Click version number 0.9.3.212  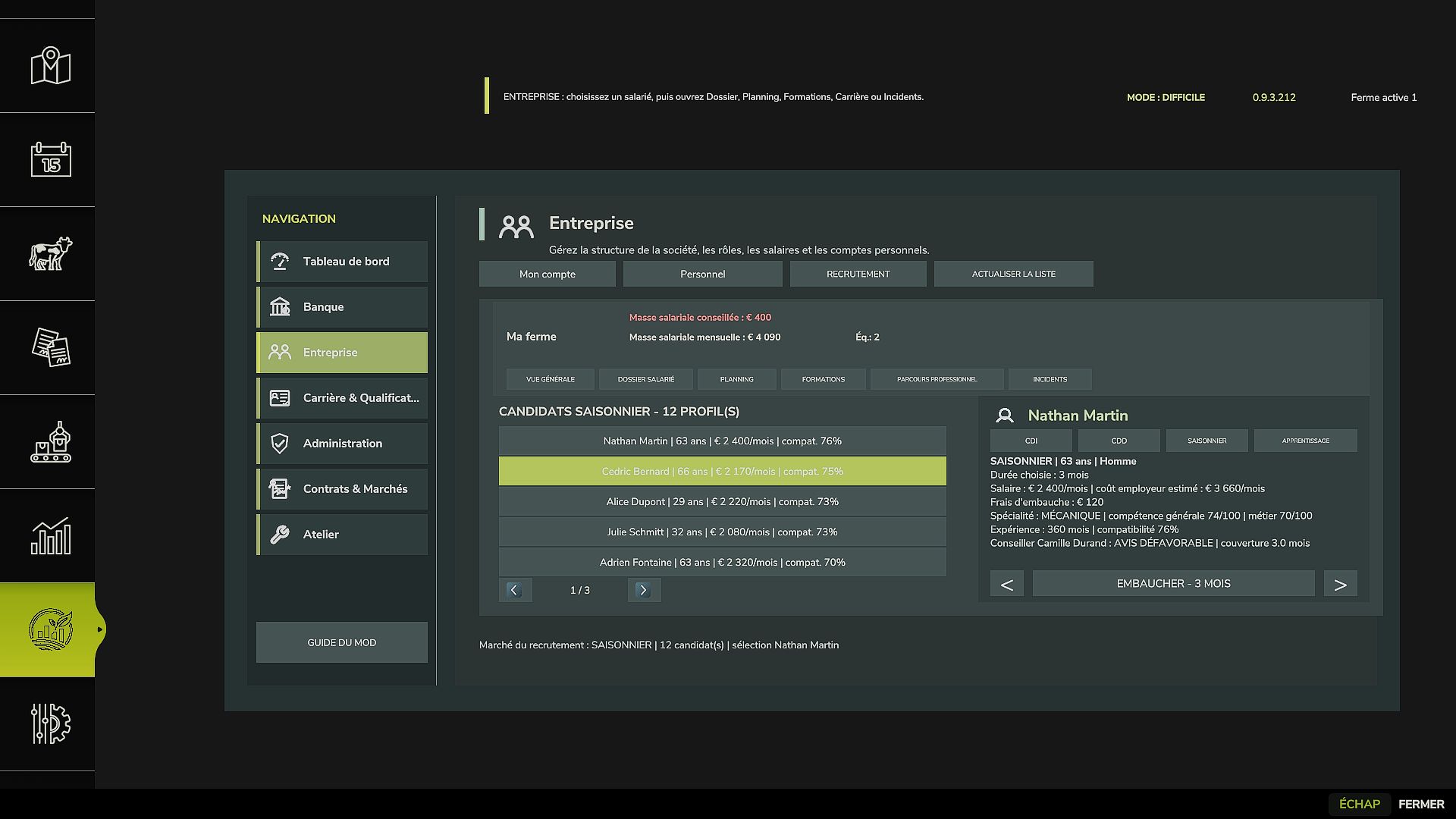point(1274,97)
